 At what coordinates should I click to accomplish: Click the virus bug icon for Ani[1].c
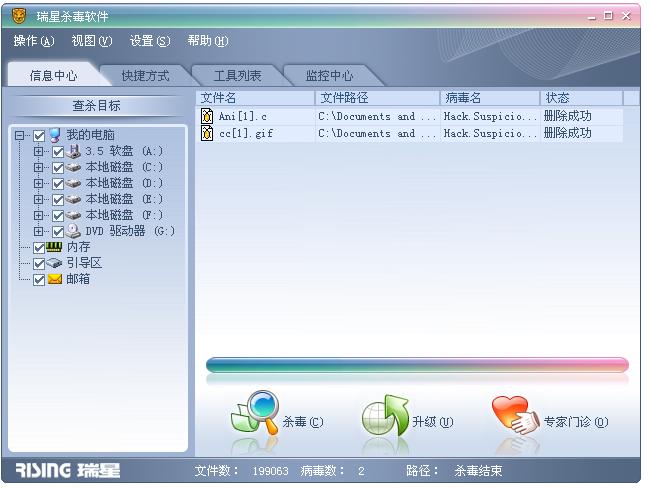pyautogui.click(x=207, y=116)
